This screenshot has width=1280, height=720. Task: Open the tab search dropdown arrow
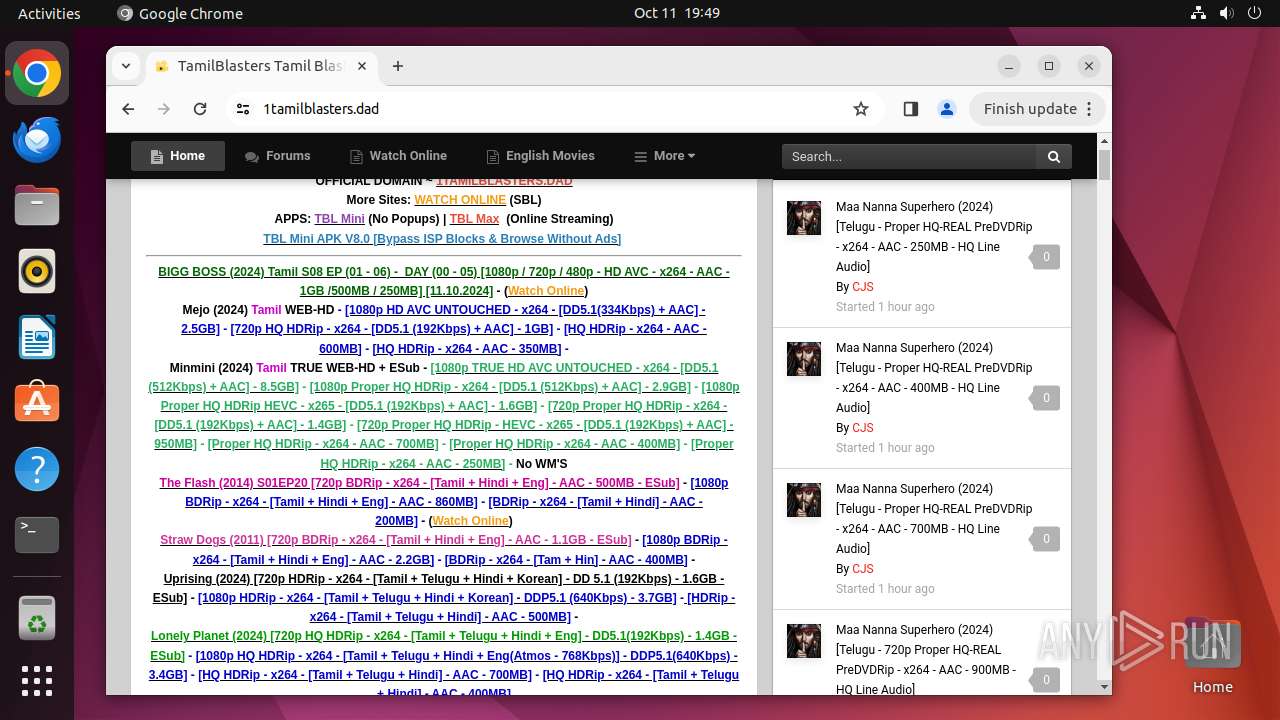126,66
